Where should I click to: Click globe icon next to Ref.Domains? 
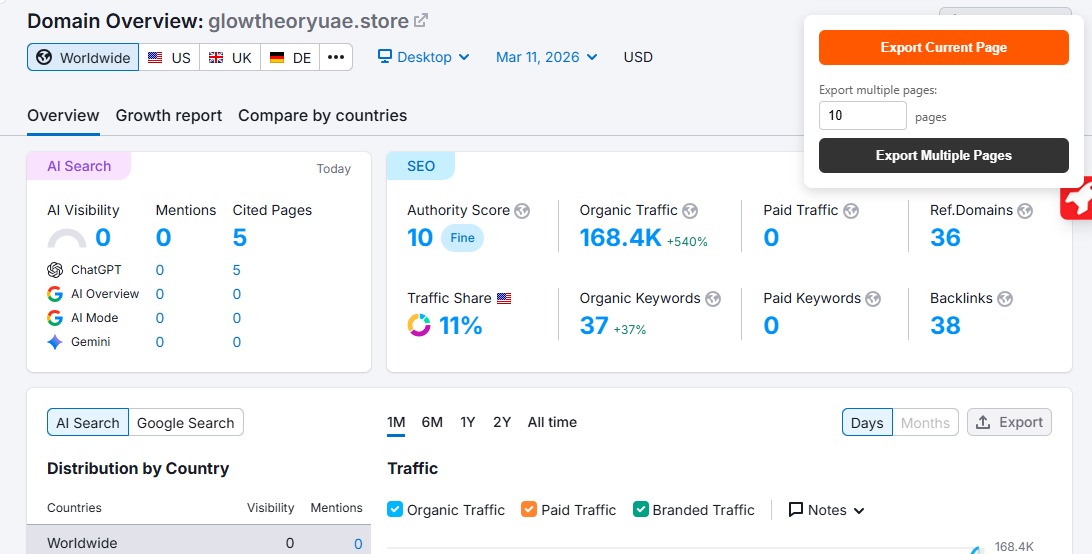coord(1024,210)
